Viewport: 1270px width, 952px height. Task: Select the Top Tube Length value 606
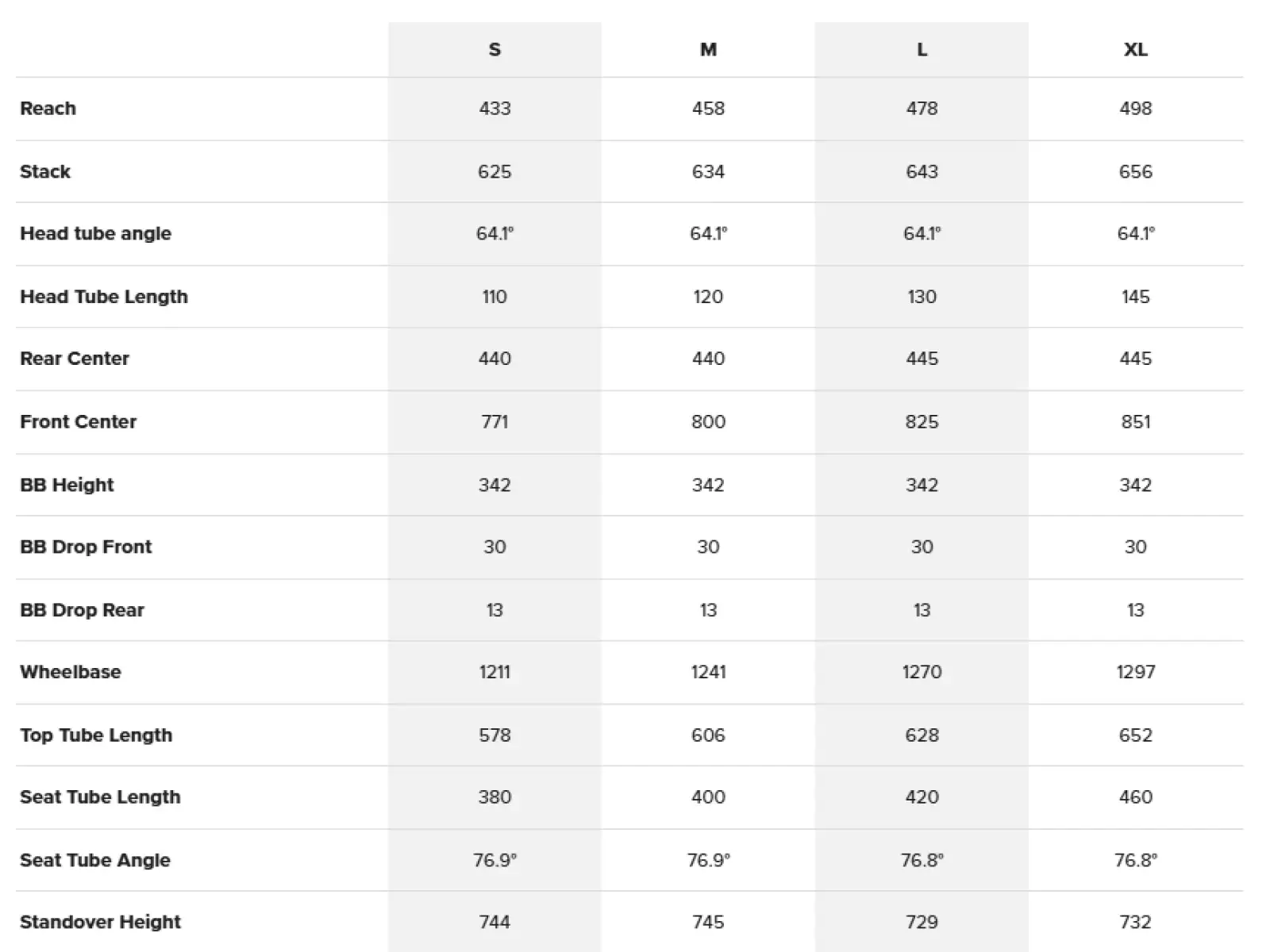708,735
